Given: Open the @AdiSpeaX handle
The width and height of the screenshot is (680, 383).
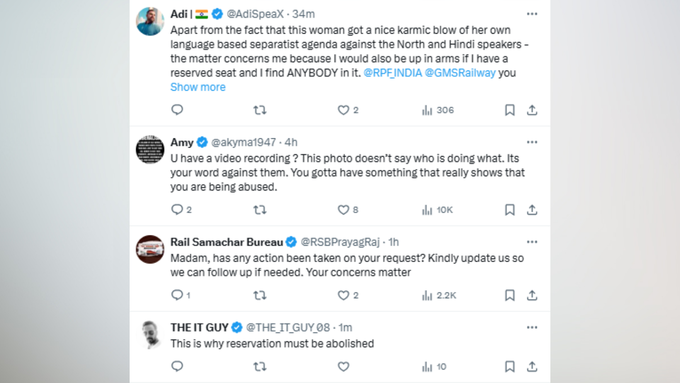Looking at the screenshot, I should pyautogui.click(x=255, y=14).
